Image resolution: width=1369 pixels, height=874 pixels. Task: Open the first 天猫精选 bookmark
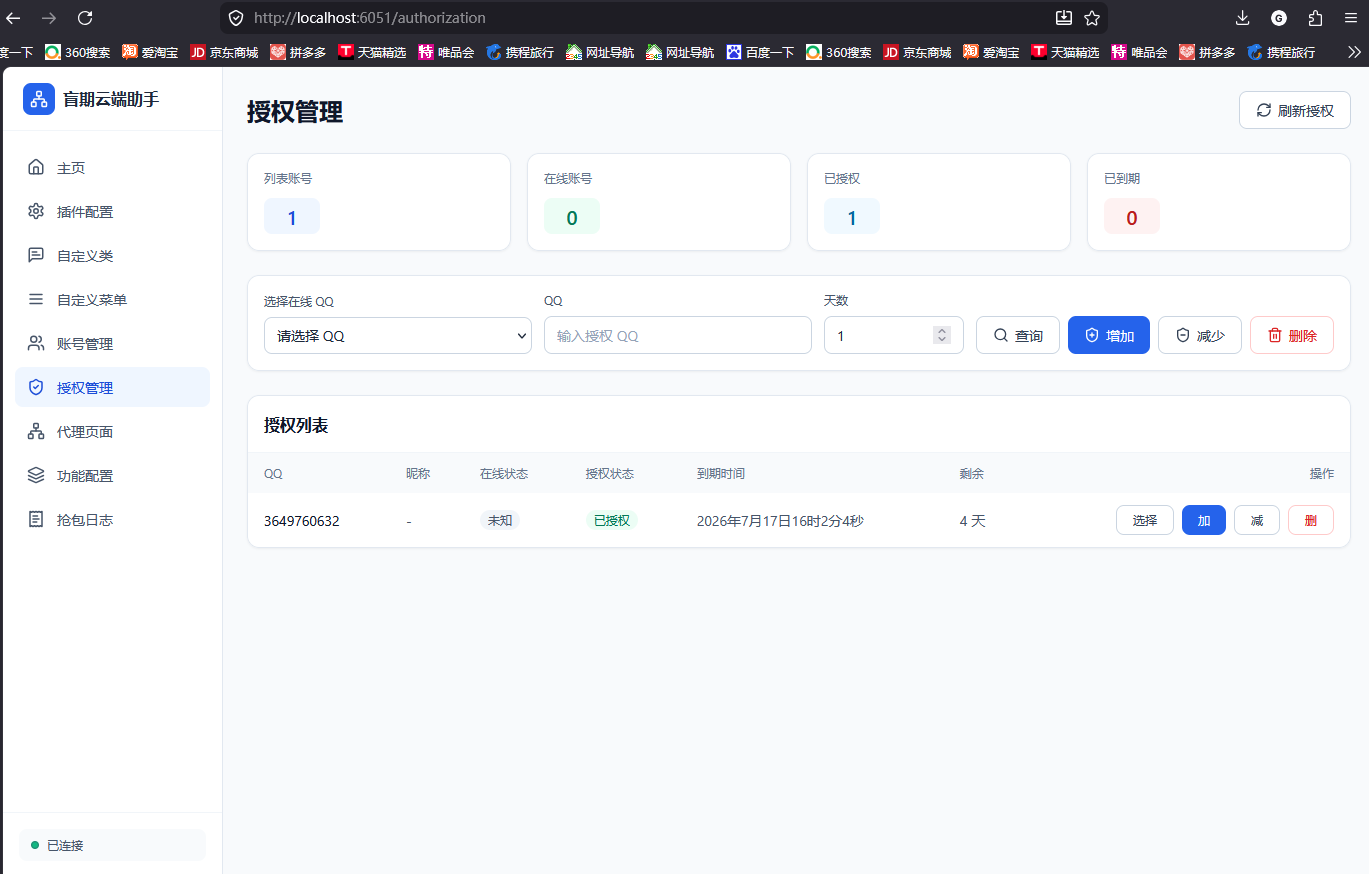(x=372, y=52)
